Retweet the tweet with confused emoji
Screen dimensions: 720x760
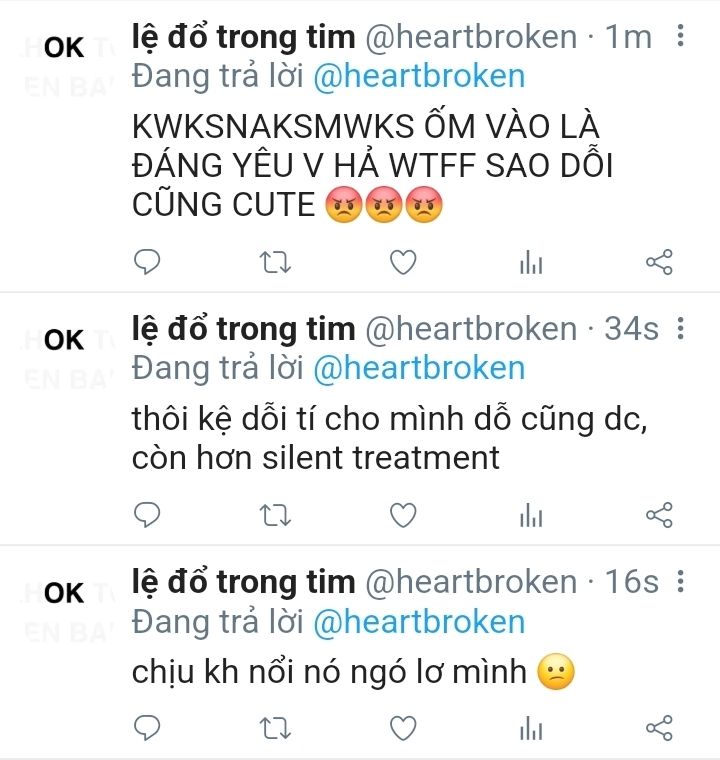click(275, 728)
